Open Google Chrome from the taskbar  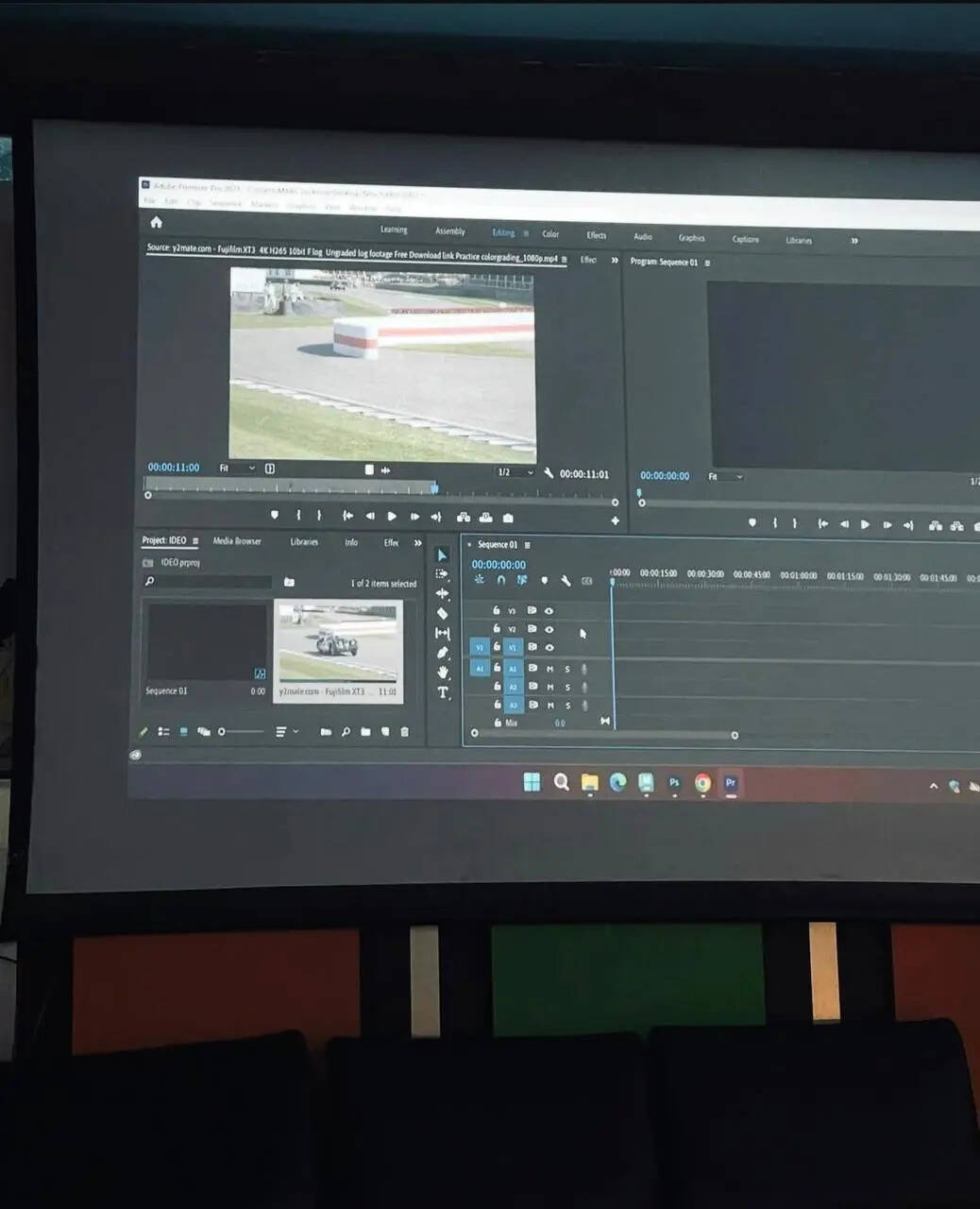(x=701, y=783)
